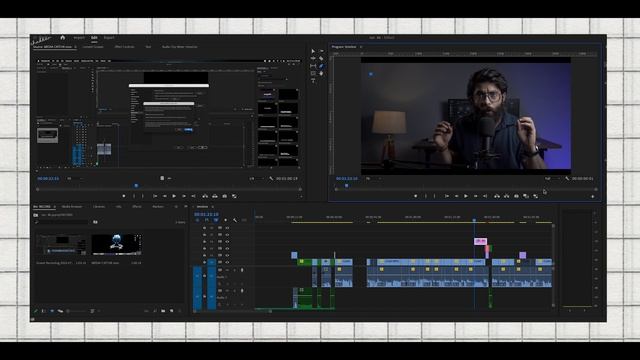This screenshot has height=360, width=640.
Task: Select the Screen Recording clip thumbnail
Action: pyautogui.click(x=61, y=244)
